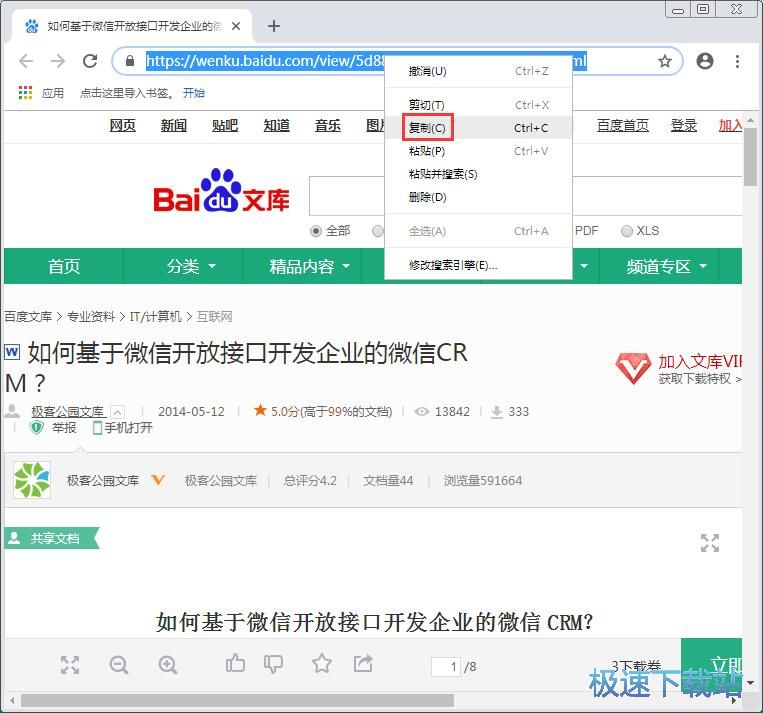763x713 pixels.
Task: Click 加入文库VIP promotion link
Action: tap(700, 362)
